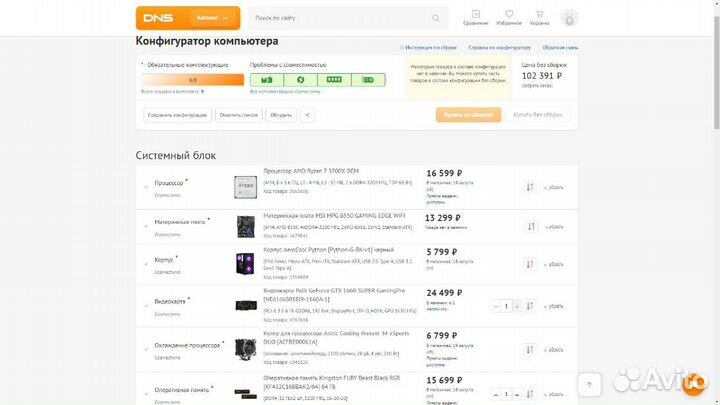Screen dimensions: 720x405
Task: Open the Arctic Cooling Freezer cooler thumbnail
Action: 246,349
